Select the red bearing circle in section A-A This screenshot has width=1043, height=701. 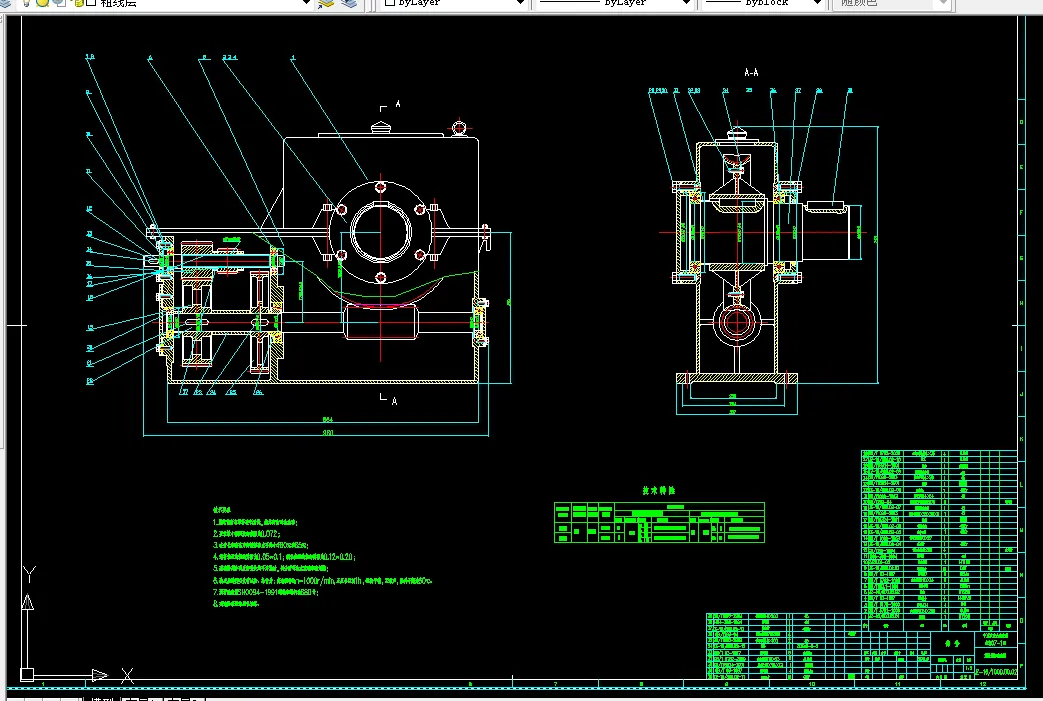[x=736, y=323]
